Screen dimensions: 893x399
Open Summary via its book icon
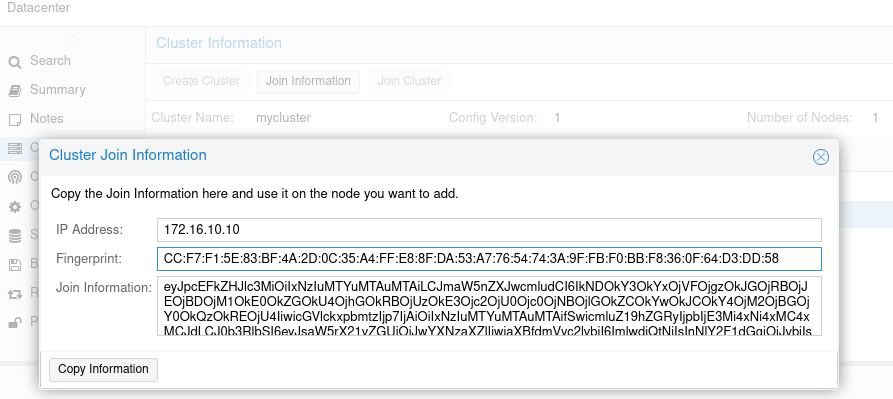[15, 91]
